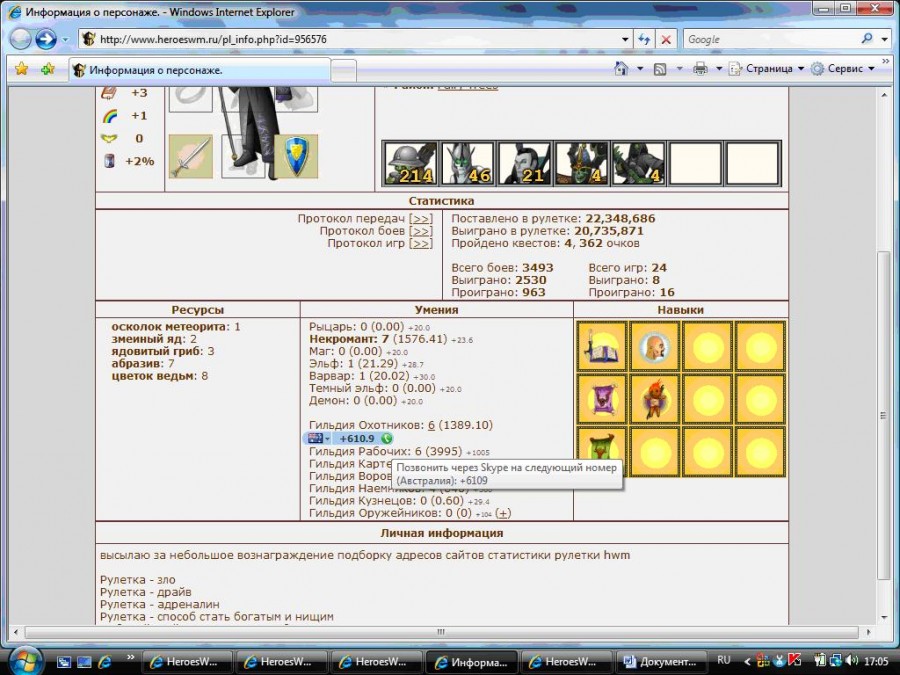Click Add to Favorites icon

coord(48,69)
